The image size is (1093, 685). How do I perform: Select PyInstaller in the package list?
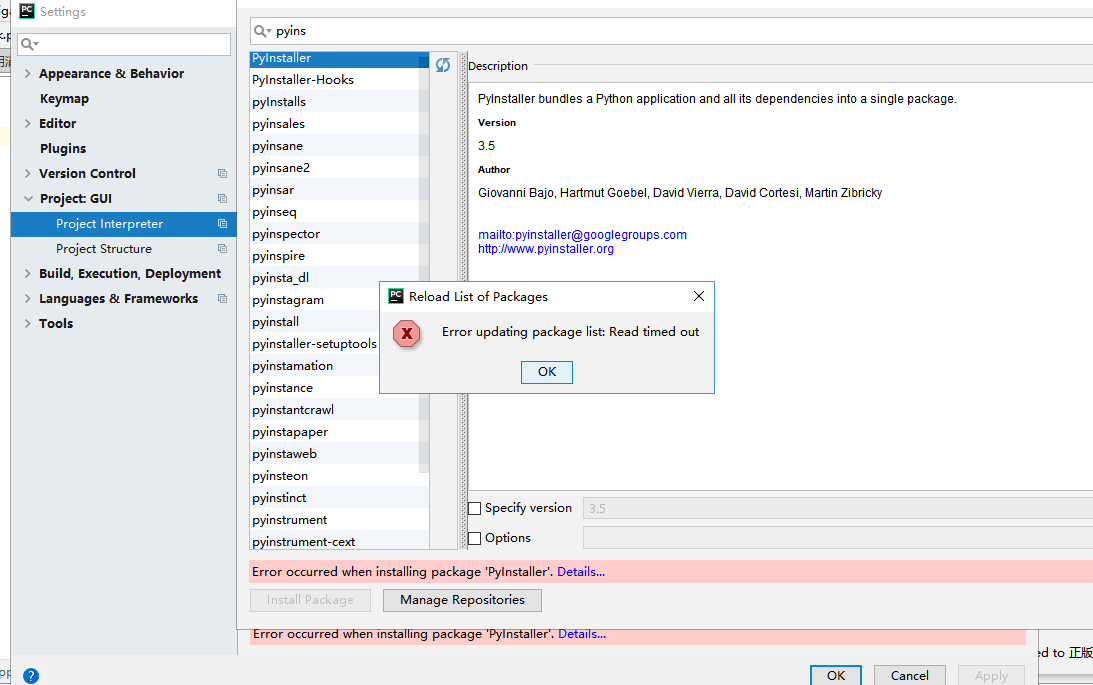[x=339, y=59]
